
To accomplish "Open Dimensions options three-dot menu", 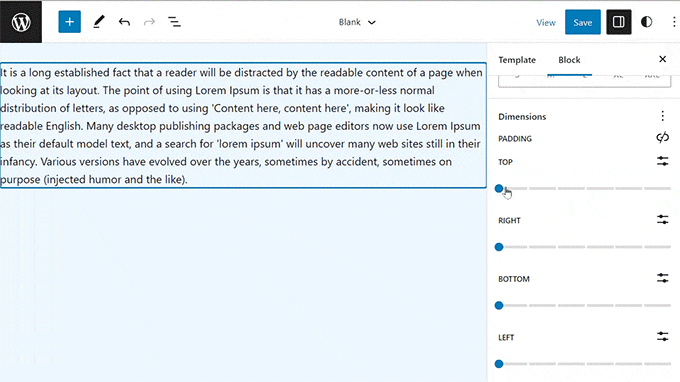I will click(x=662, y=116).
